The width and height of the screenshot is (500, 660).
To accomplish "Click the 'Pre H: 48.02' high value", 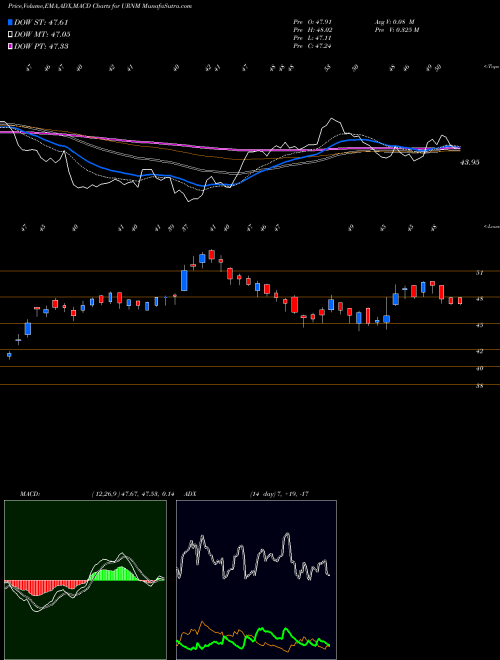I will (312, 30).
